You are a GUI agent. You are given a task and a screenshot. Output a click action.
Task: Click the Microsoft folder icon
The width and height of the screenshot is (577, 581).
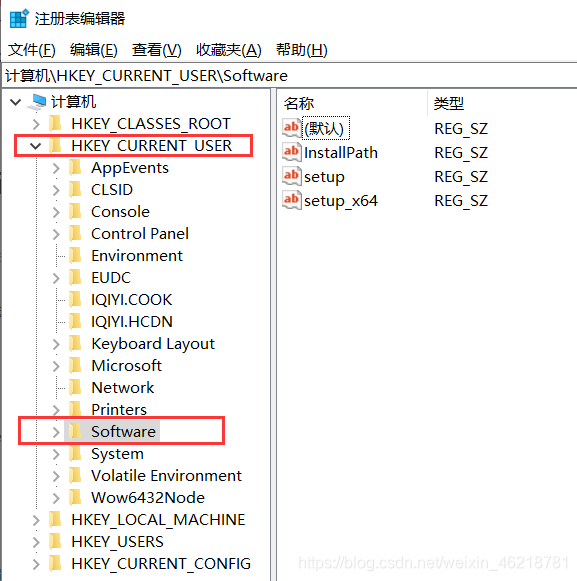[75, 365]
